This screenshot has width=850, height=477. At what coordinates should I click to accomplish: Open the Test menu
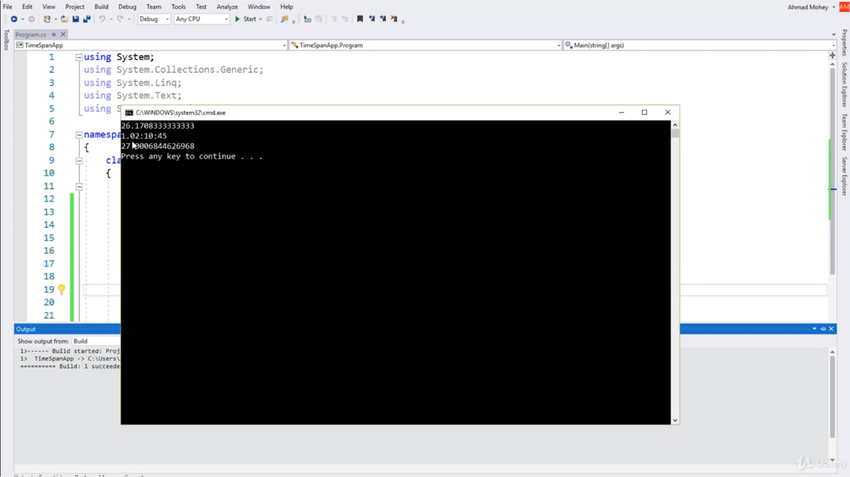[x=201, y=7]
